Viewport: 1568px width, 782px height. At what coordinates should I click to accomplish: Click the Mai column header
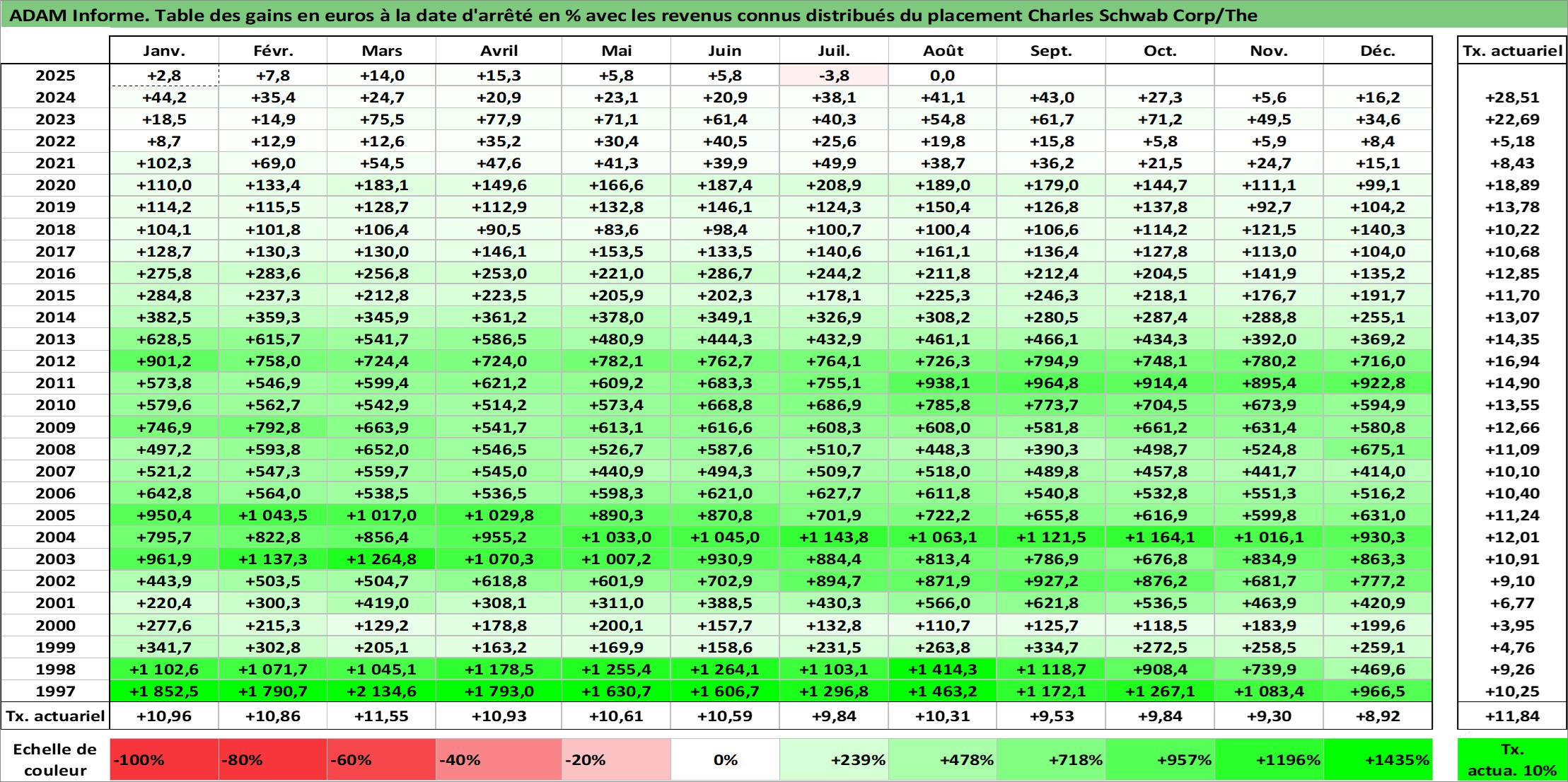[x=617, y=50]
